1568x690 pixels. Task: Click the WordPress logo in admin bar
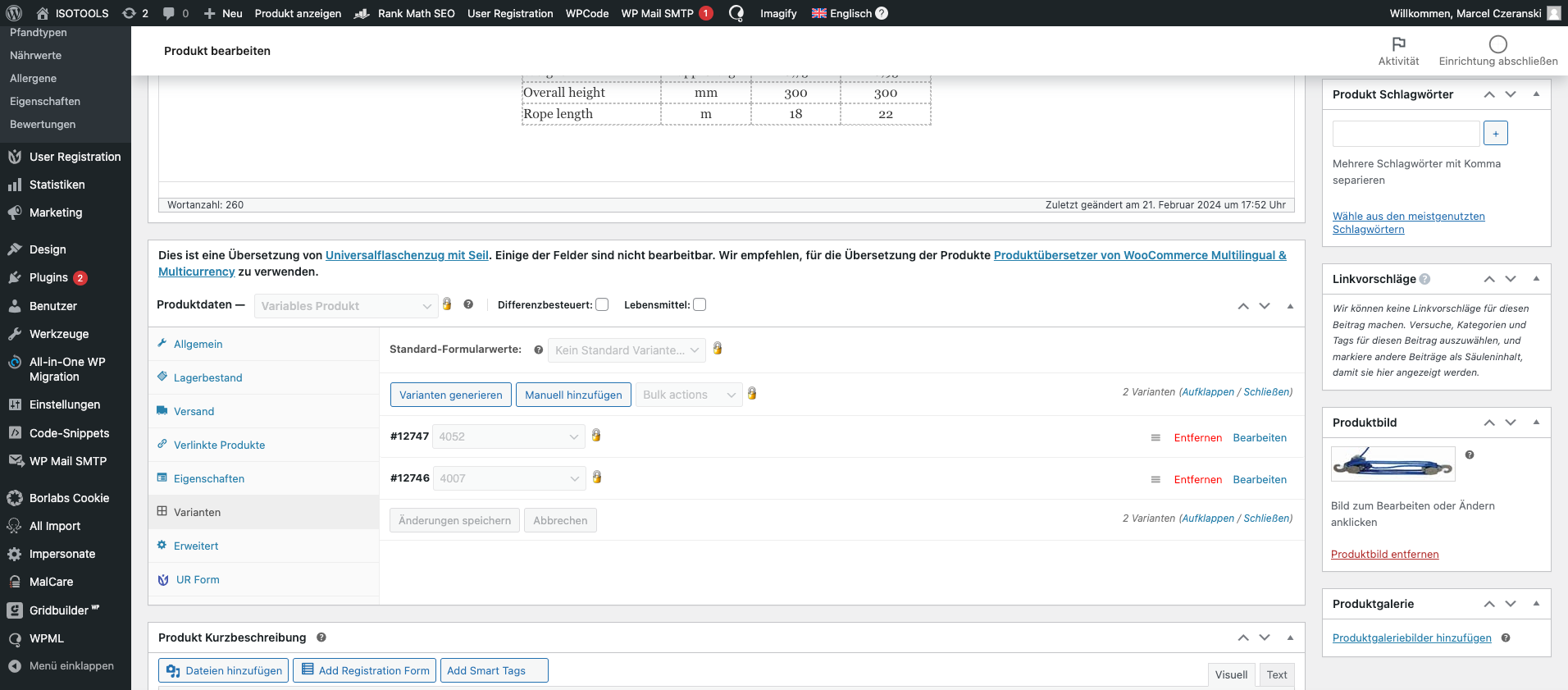point(14,13)
